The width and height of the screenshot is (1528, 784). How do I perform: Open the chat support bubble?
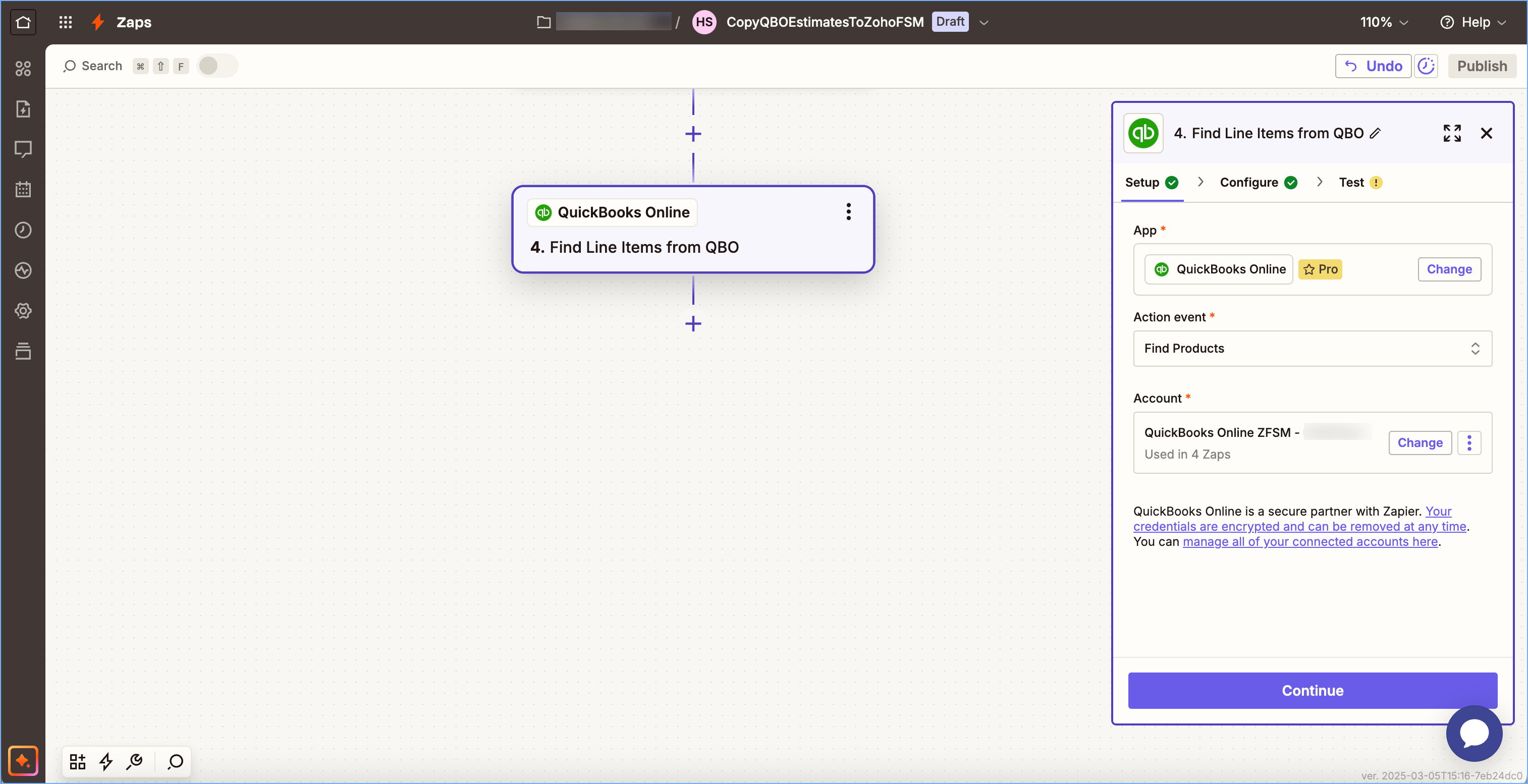coord(1474,733)
